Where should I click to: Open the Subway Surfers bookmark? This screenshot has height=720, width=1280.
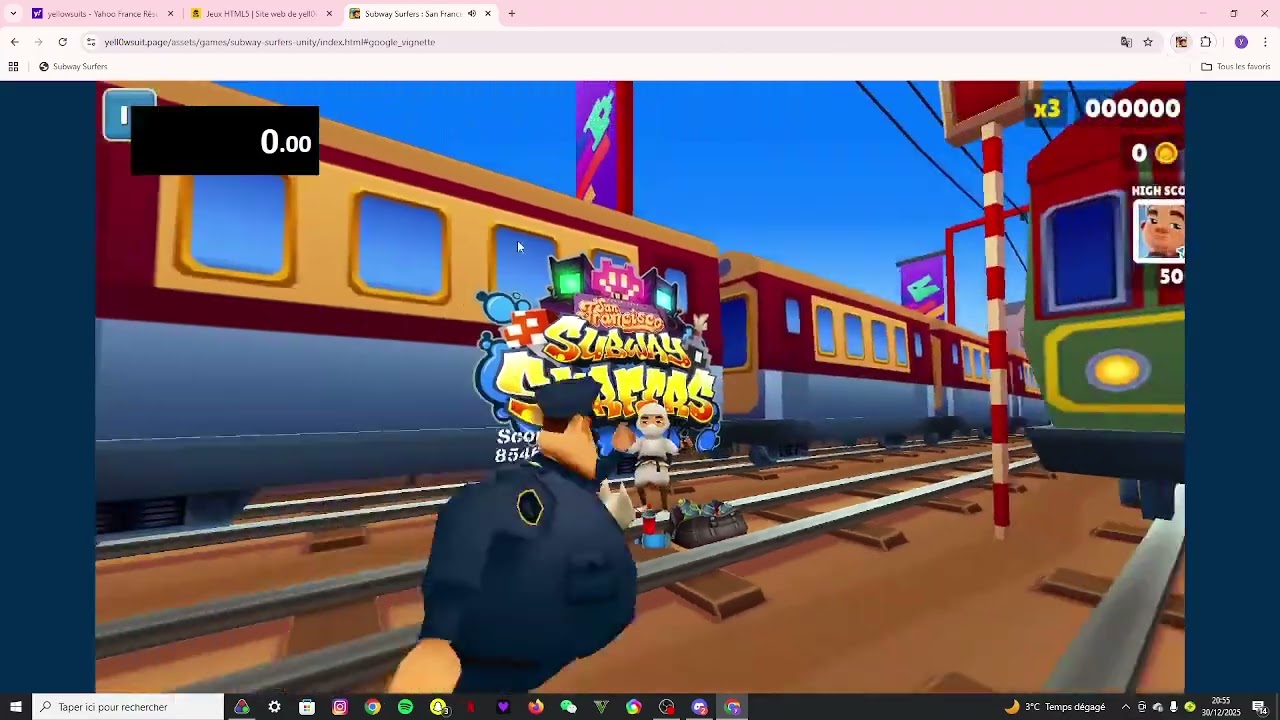[x=73, y=67]
